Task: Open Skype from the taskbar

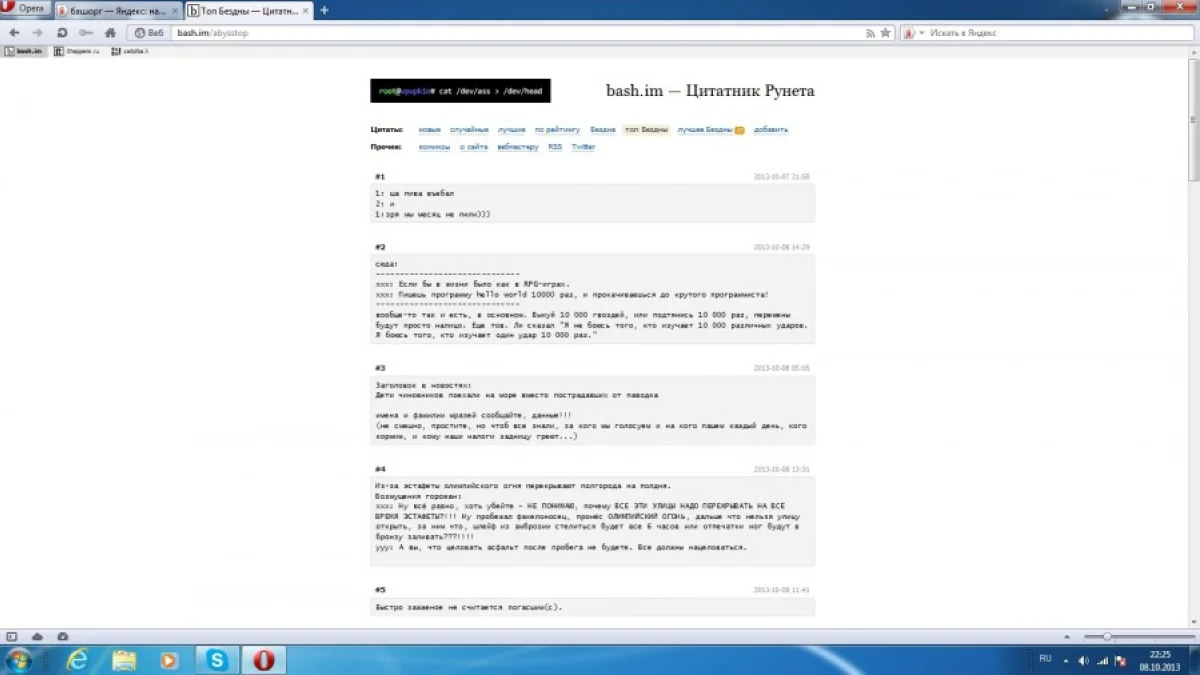Action: pos(217,659)
